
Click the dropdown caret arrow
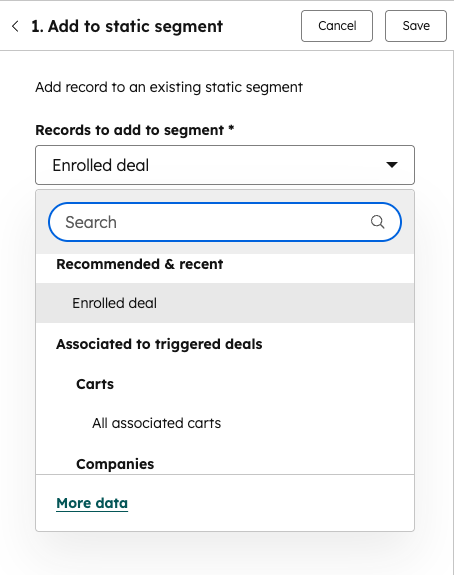(x=392, y=165)
